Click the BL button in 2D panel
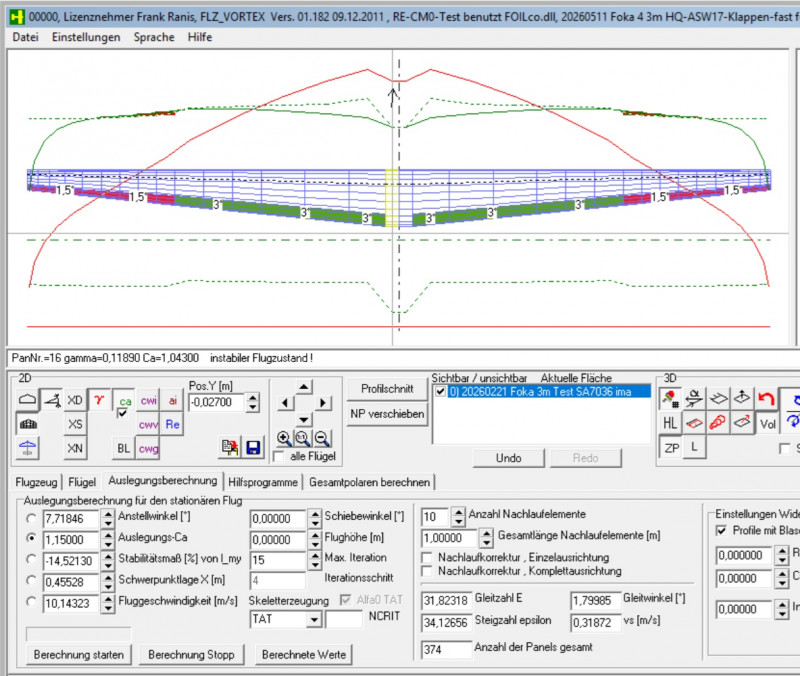 tap(123, 448)
